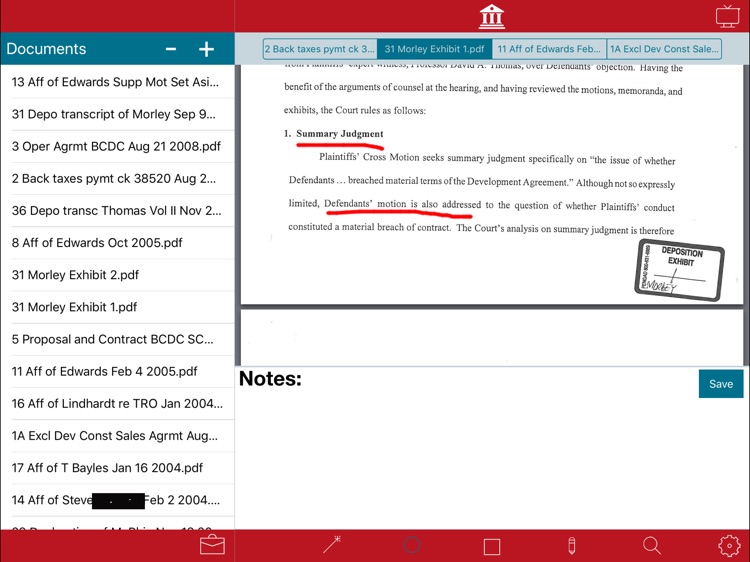This screenshot has width=750, height=562.
Task: Select 1A Excl Dev Const Sales Agrmt in list
Action: (x=117, y=436)
